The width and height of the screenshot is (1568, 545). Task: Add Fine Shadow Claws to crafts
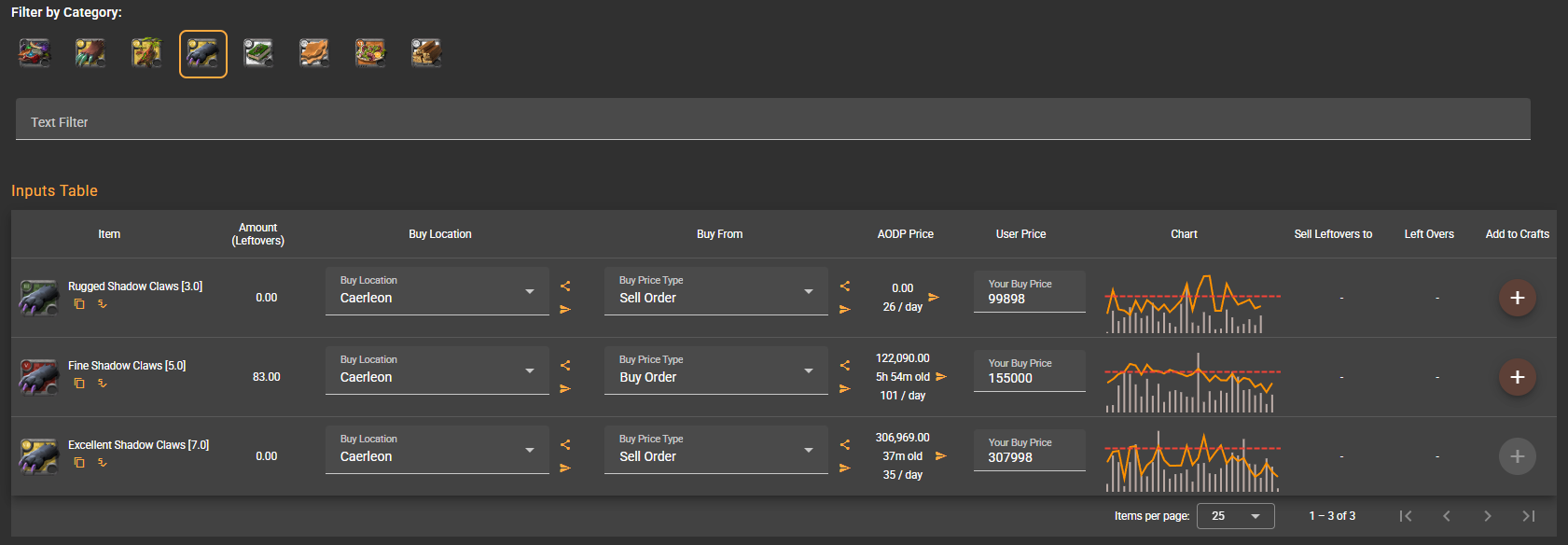[x=1517, y=377]
